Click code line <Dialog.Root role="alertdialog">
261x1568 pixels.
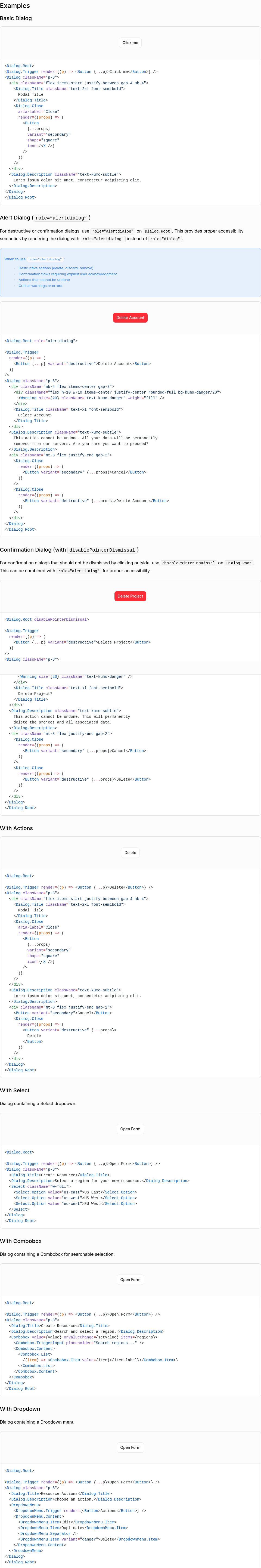click(41, 341)
